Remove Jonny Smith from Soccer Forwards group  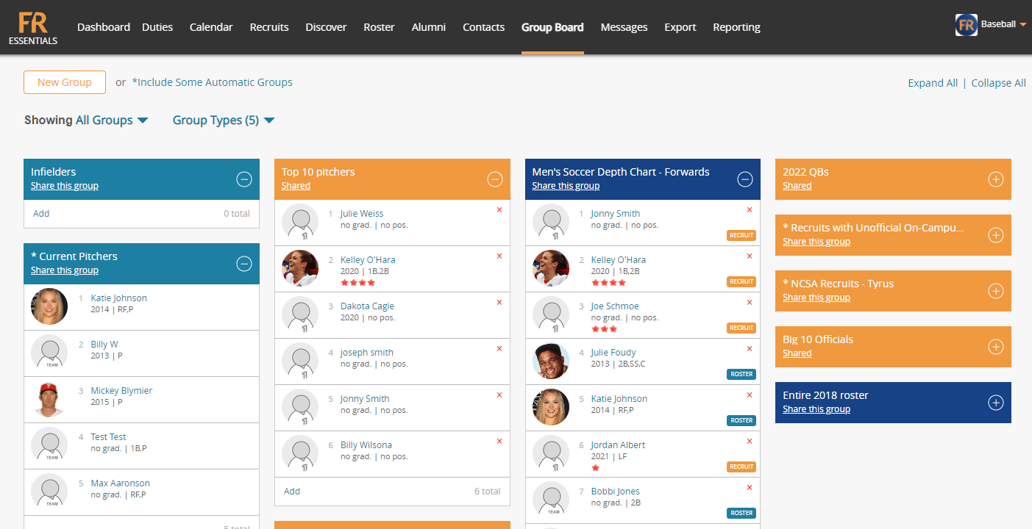point(749,210)
